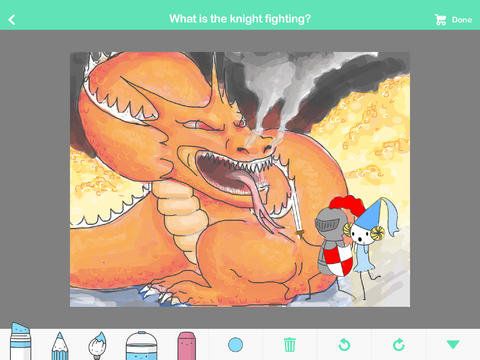The image size is (480, 360).
Task: Redo the last stroke
Action: point(399,345)
